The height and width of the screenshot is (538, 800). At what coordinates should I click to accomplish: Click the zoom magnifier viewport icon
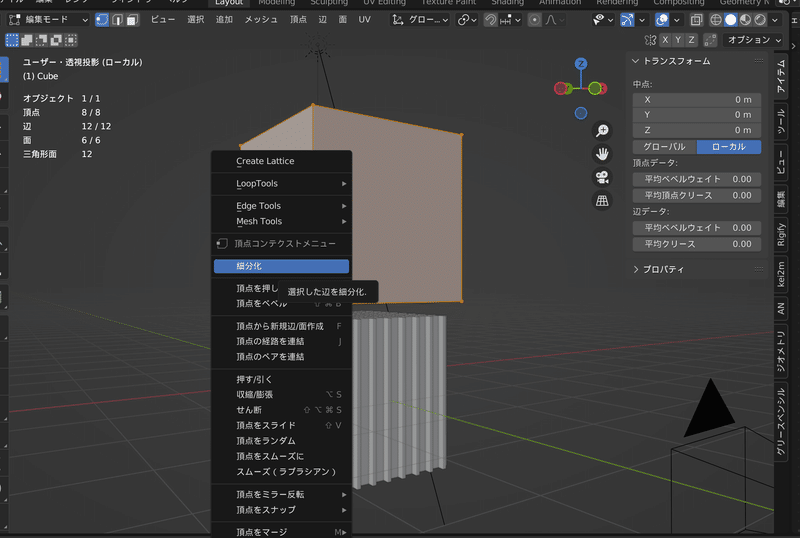click(x=602, y=130)
